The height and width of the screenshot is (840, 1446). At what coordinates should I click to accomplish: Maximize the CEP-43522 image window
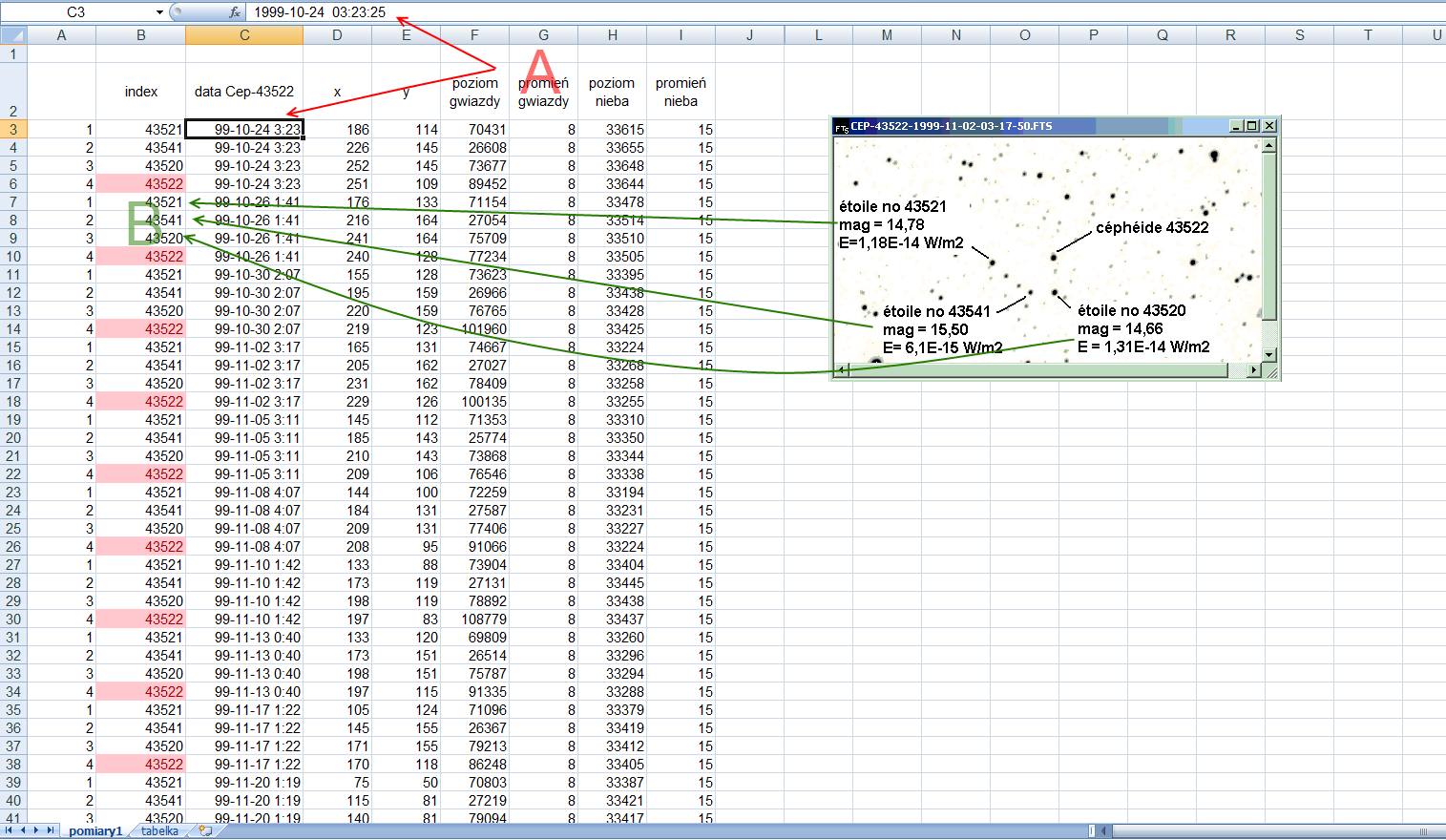1252,126
